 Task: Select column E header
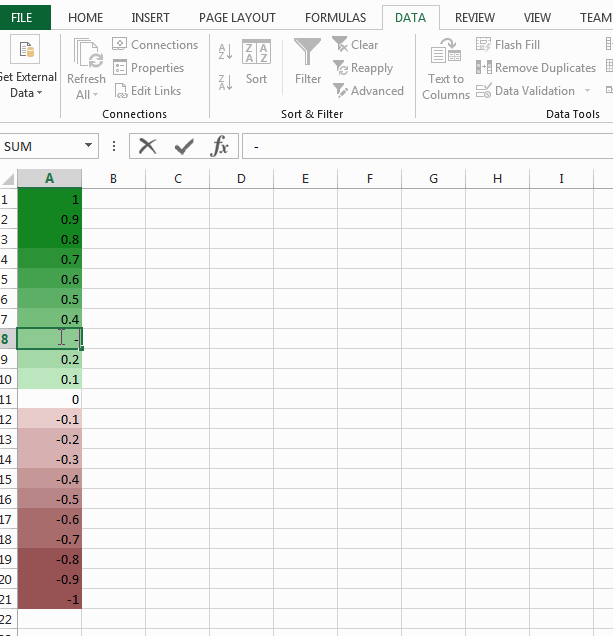coord(305,179)
